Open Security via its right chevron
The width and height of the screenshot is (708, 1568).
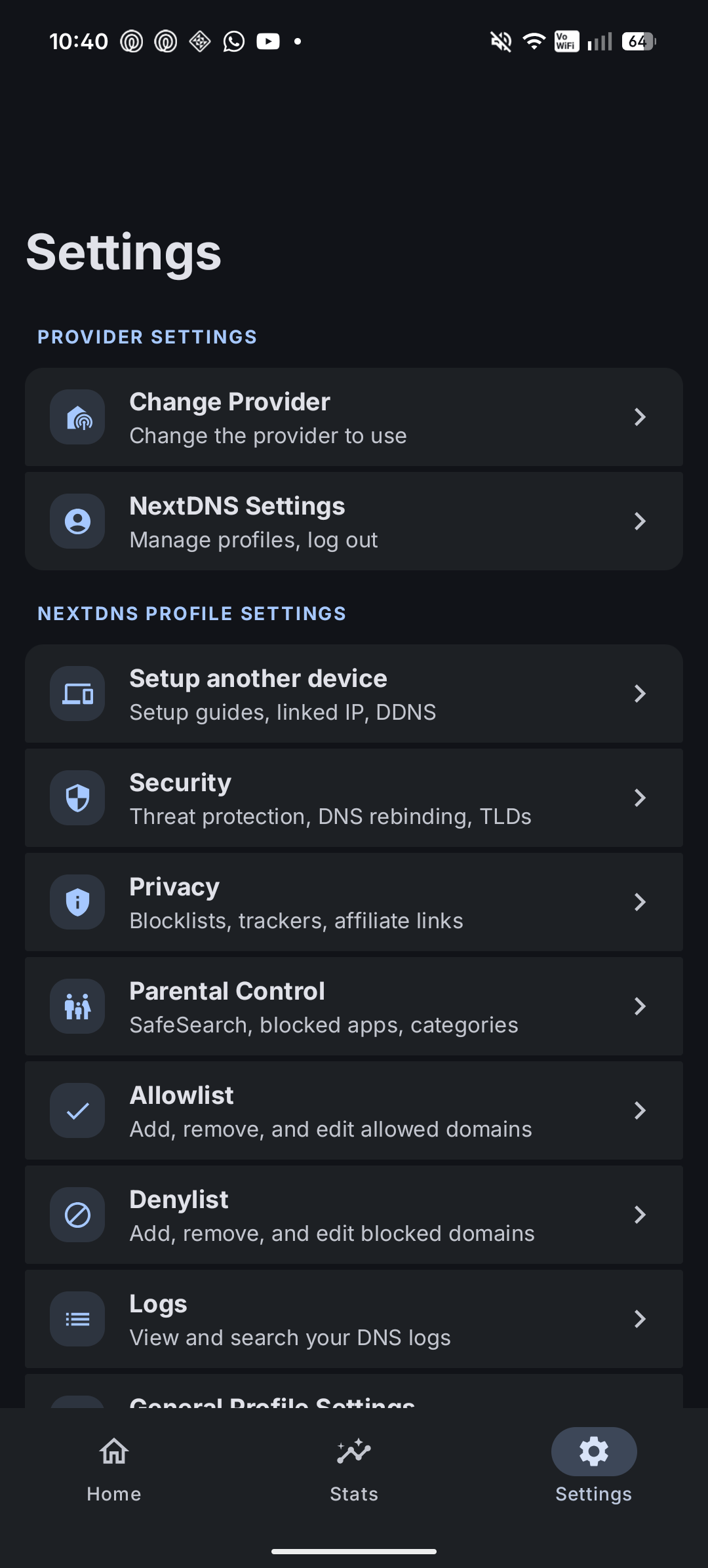coord(640,798)
